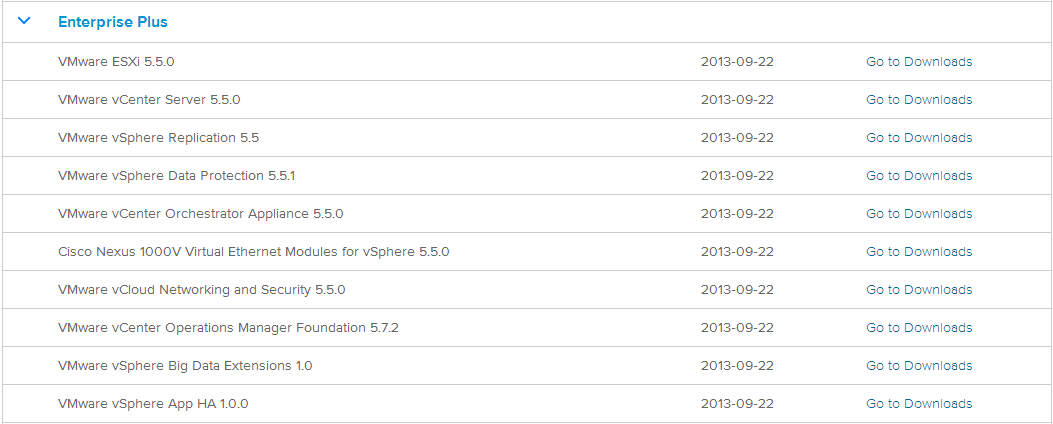Collapse the Enterprise Plus chevron arrow
1053x424 pixels.
click(25, 21)
